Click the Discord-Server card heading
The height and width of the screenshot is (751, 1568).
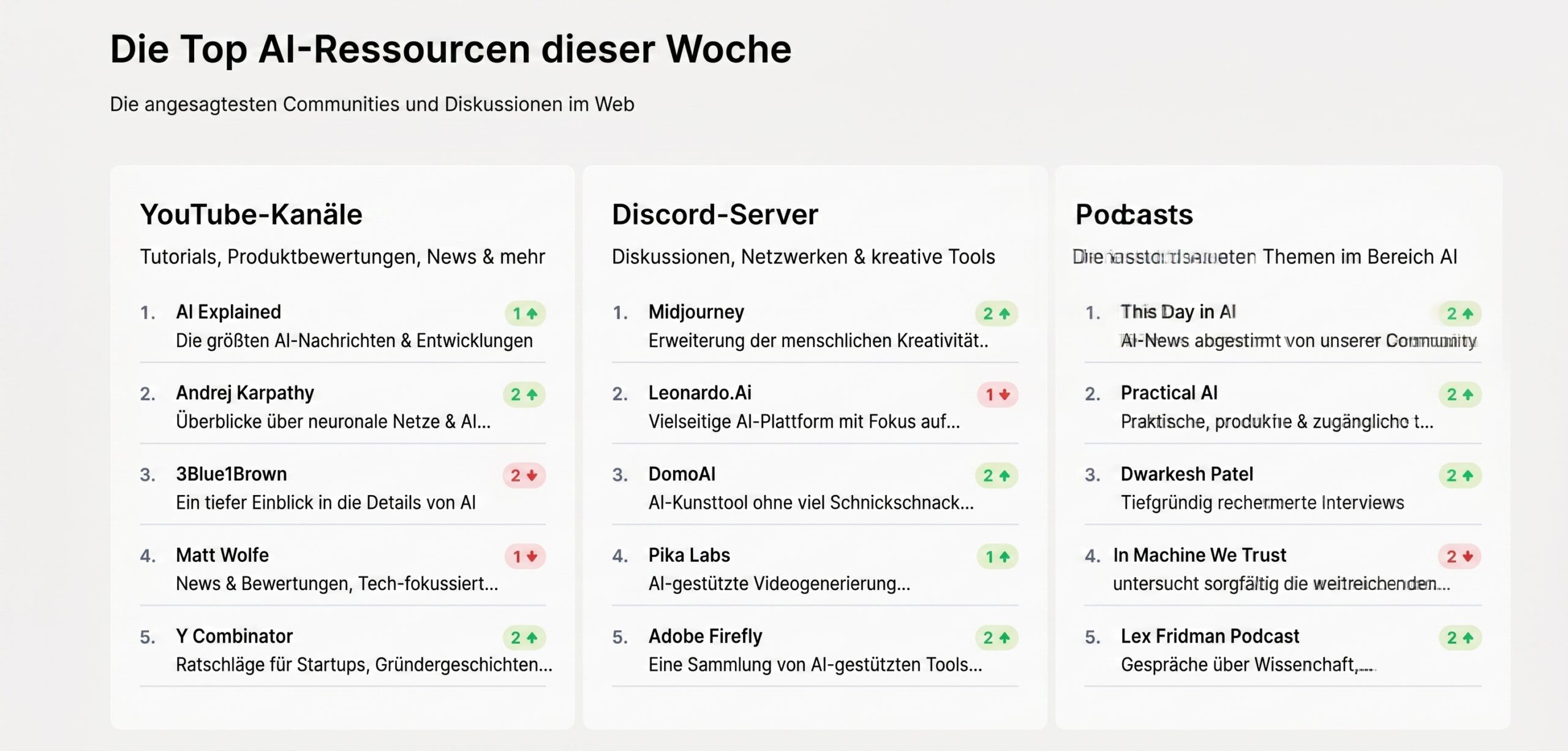click(715, 214)
